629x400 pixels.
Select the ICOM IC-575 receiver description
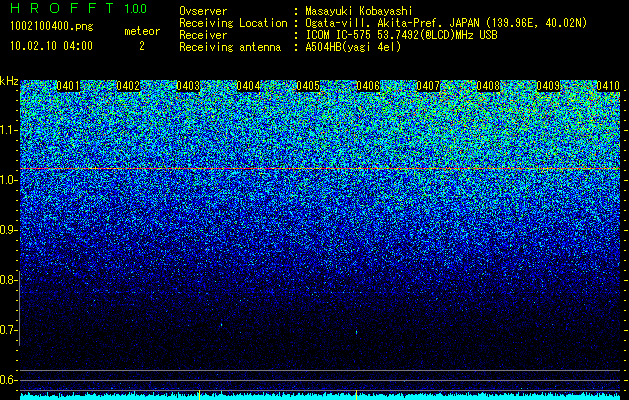(401, 35)
